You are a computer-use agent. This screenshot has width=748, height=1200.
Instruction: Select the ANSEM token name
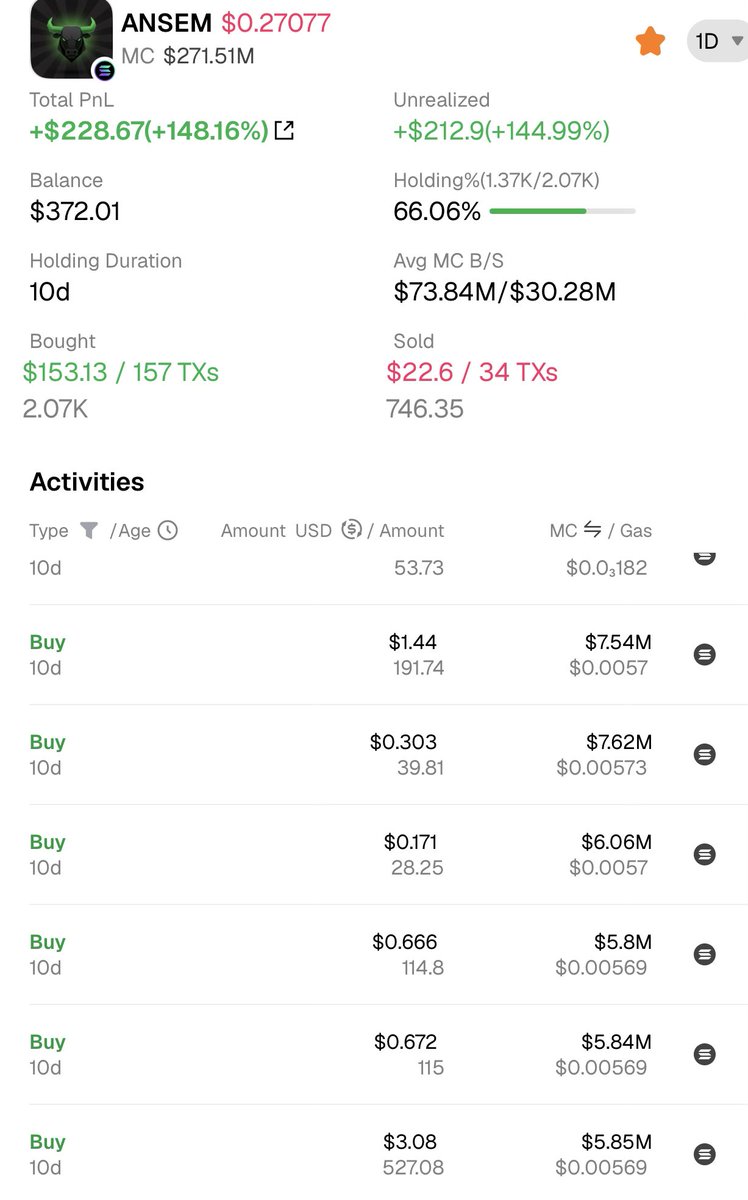click(x=166, y=23)
